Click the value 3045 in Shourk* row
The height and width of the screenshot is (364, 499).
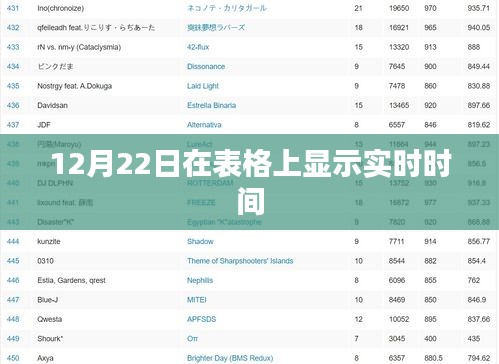tap(397, 339)
